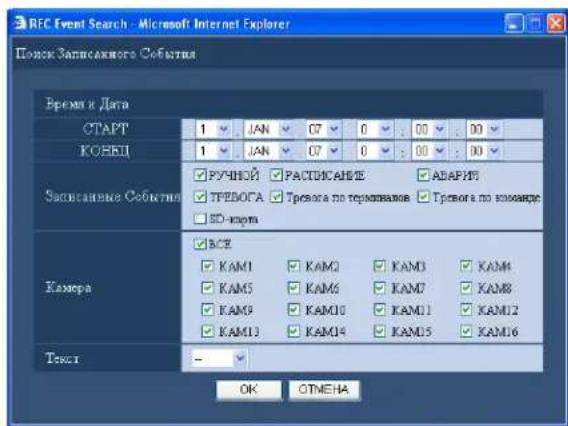The height and width of the screenshot is (426, 568).
Task: Toggle the ТРЕВОГА alarm checkbox
Action: [200, 197]
